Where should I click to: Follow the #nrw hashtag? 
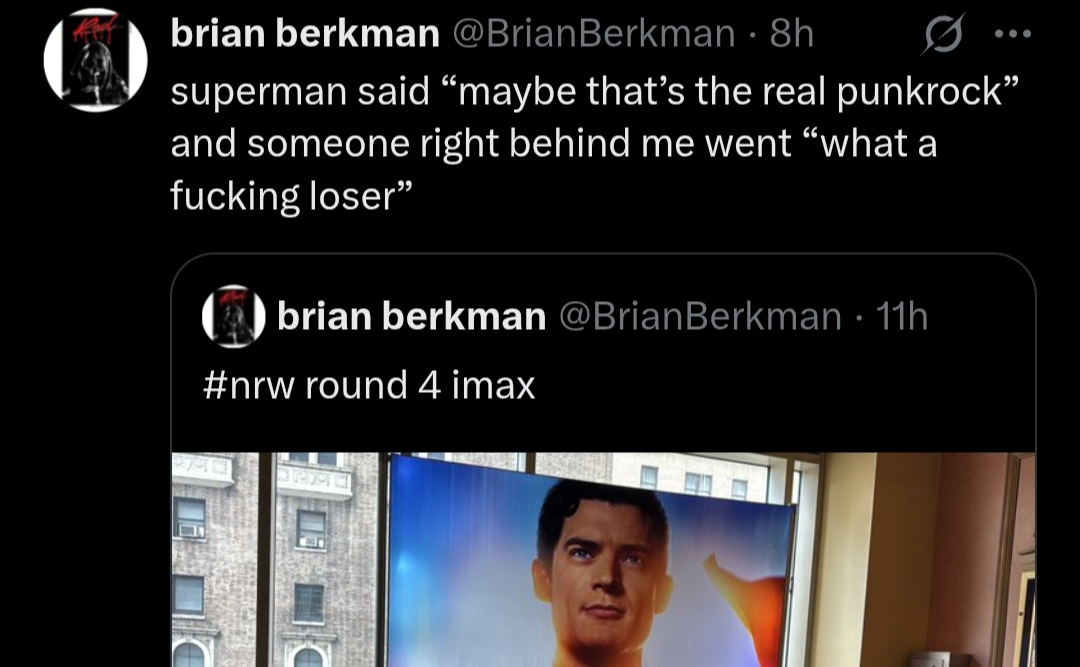coord(249,384)
